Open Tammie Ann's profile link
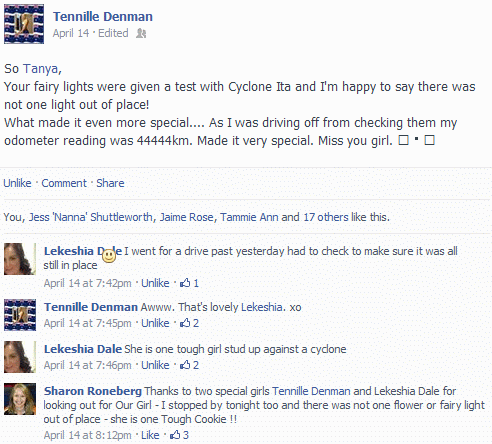Image resolution: width=492 pixels, height=444 pixels. 249,217
